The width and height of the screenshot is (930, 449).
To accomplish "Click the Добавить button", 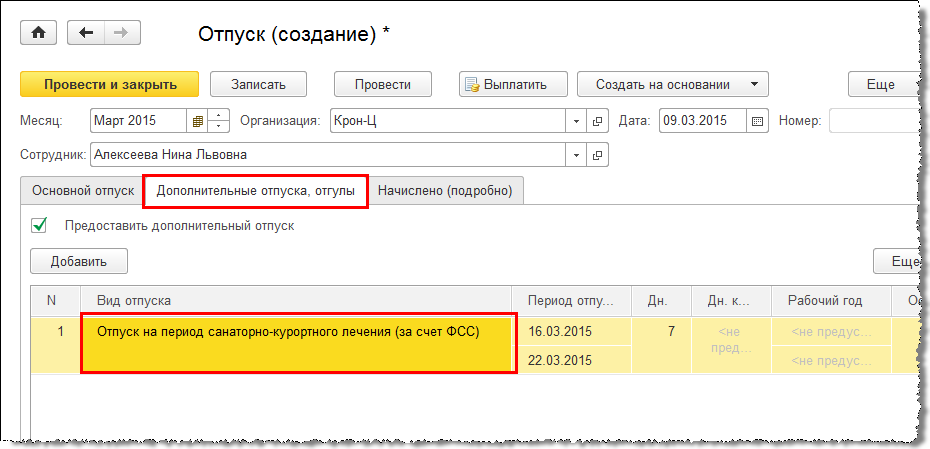I will [79, 262].
